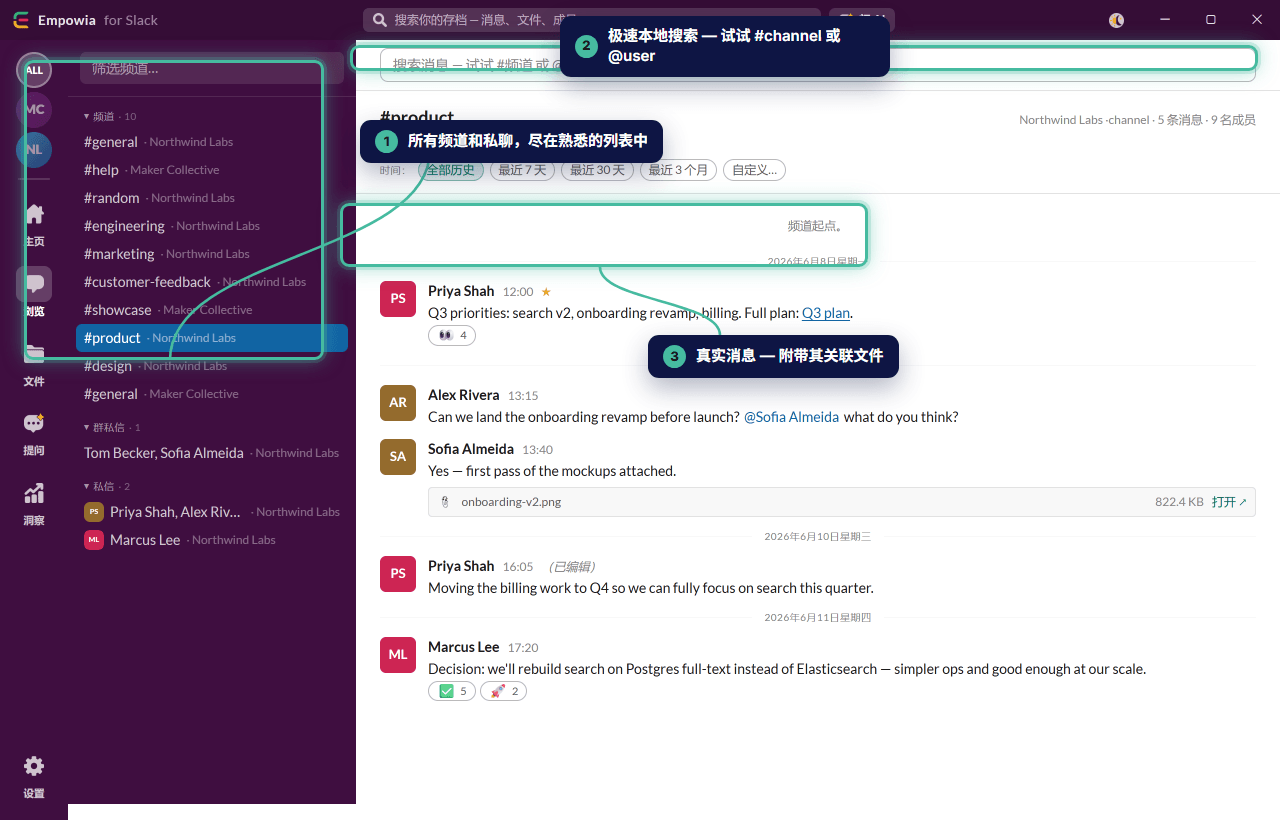Toggle the dark mode moon icon
1280x820 pixels.
click(1117, 20)
